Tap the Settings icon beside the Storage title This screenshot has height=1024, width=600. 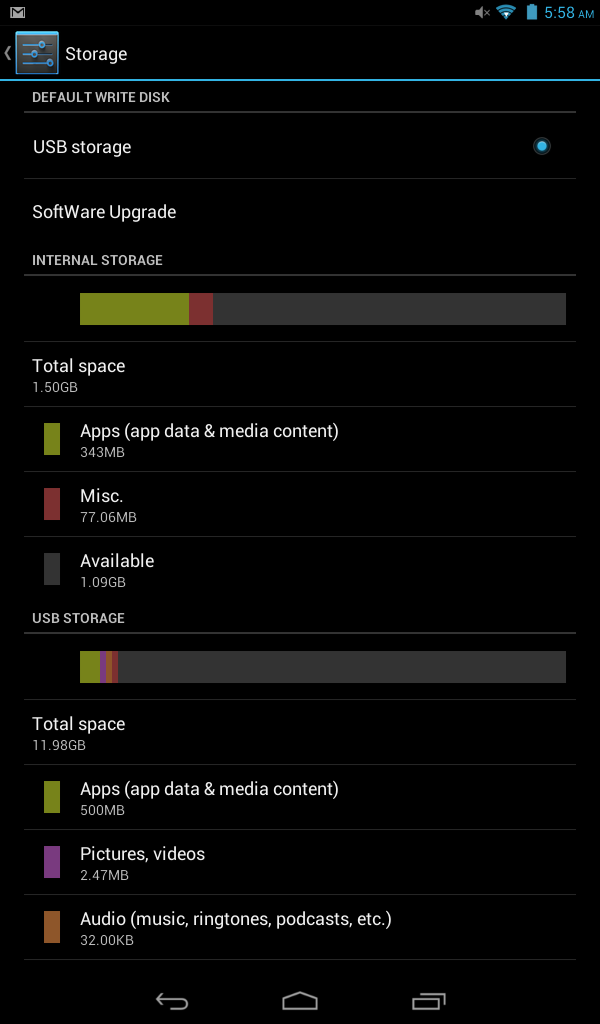click(x=37, y=53)
